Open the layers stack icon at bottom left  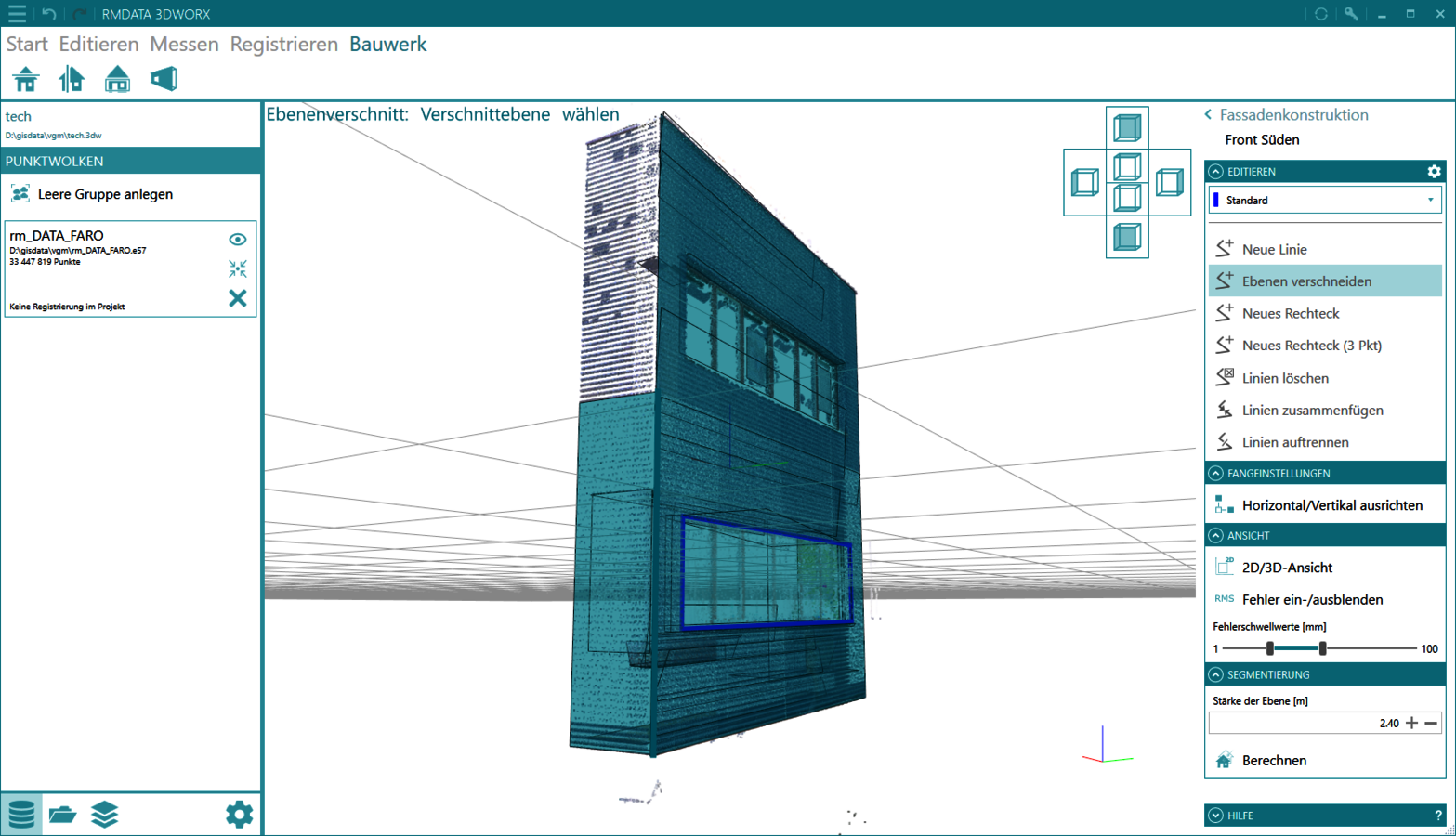[x=104, y=815]
